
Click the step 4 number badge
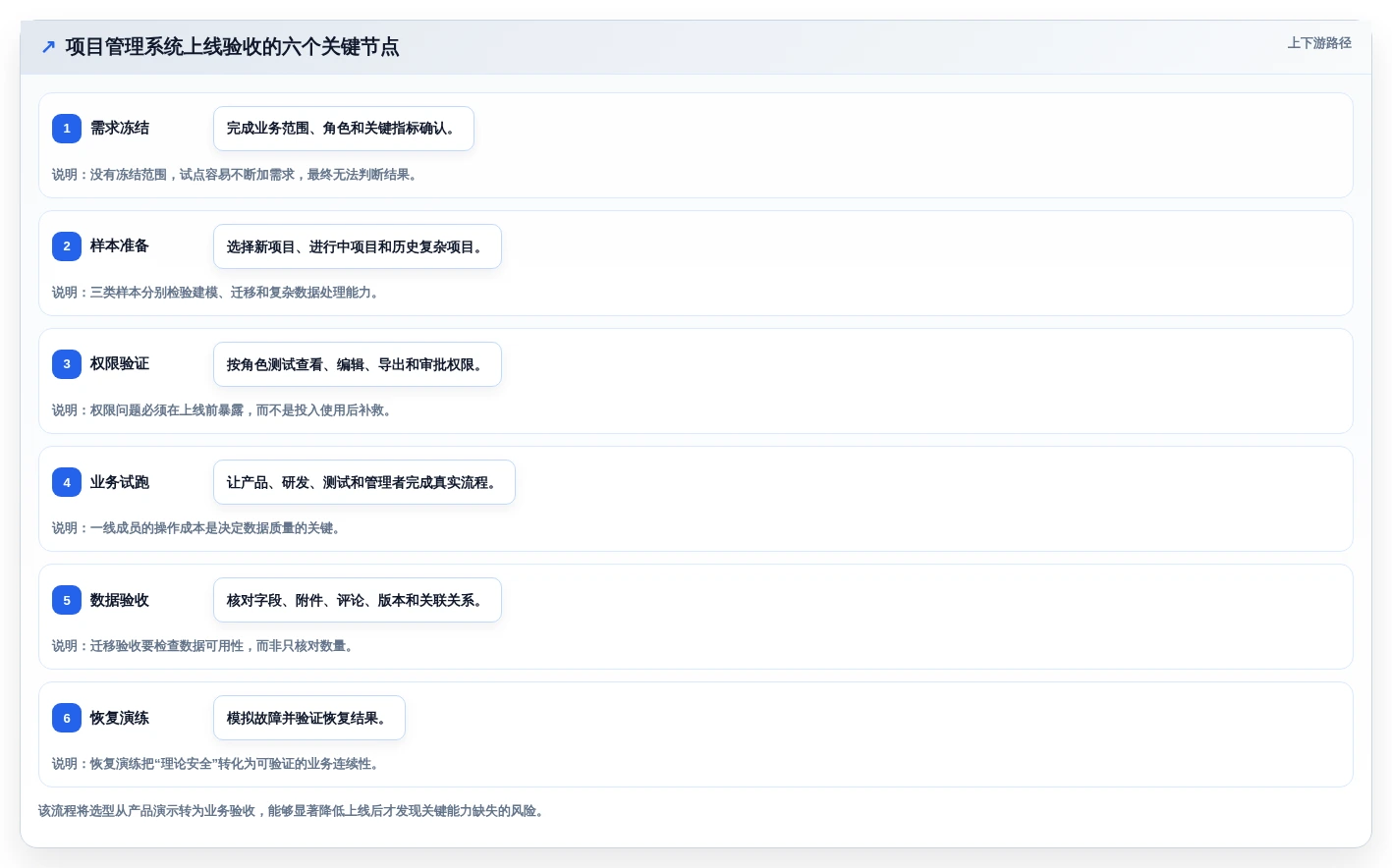[x=67, y=482]
